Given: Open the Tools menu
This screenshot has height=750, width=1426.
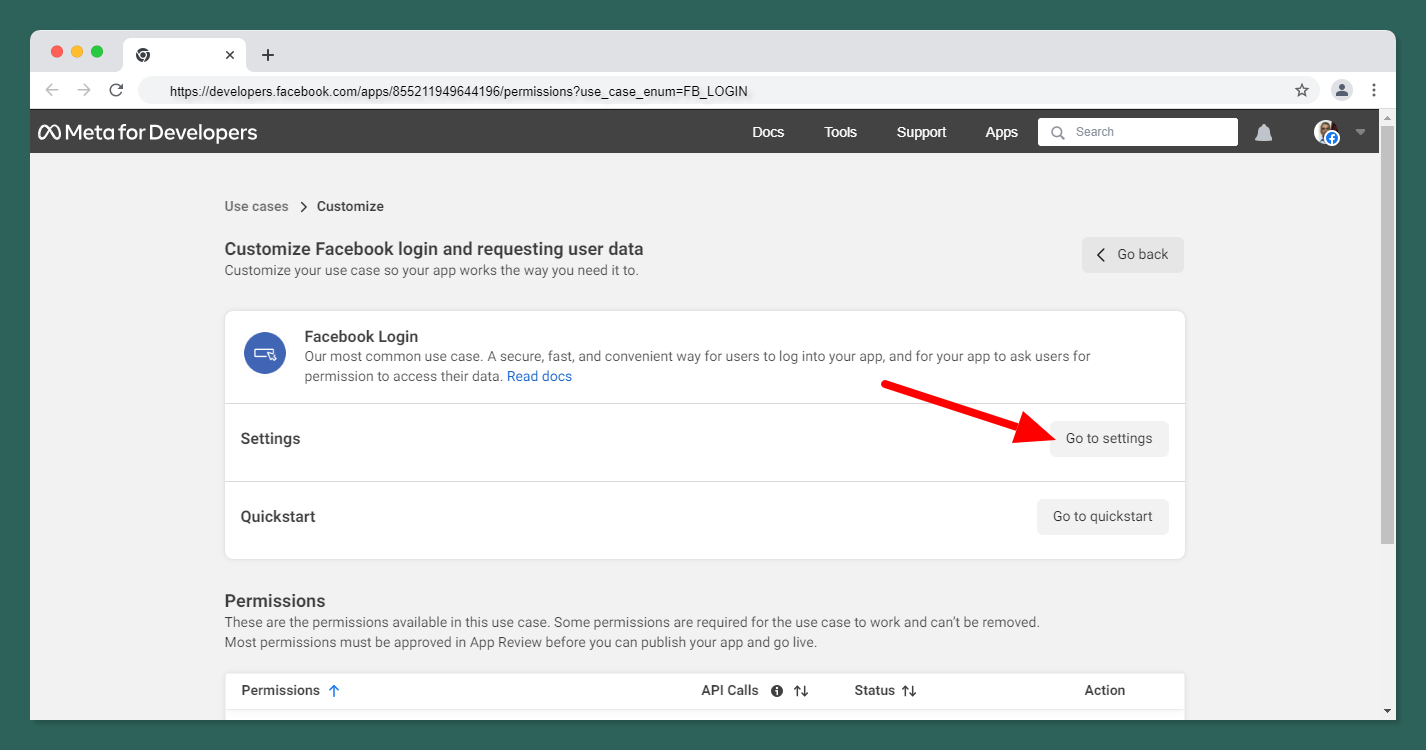Looking at the screenshot, I should click(x=840, y=132).
